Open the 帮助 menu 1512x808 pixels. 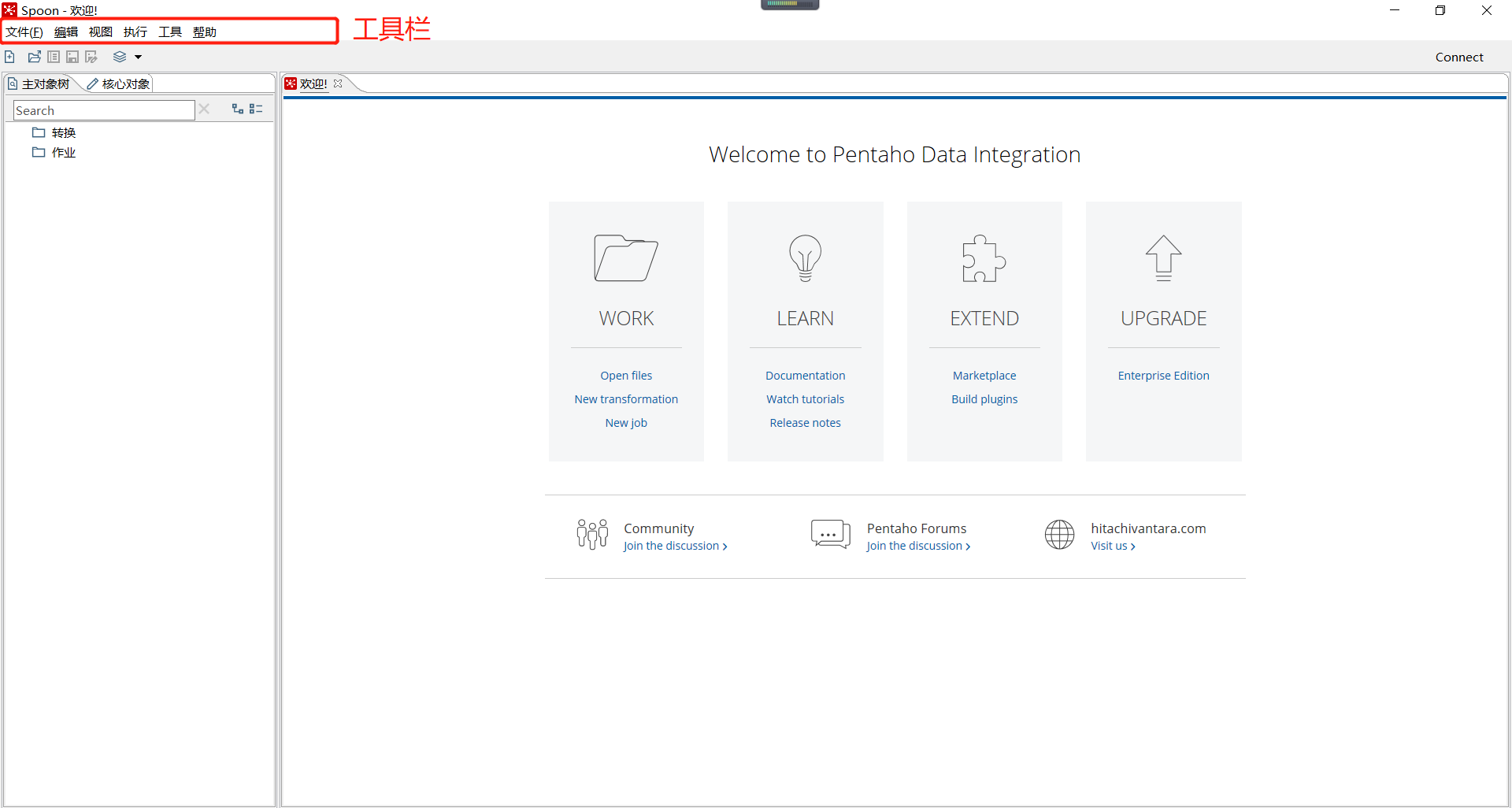pos(205,32)
